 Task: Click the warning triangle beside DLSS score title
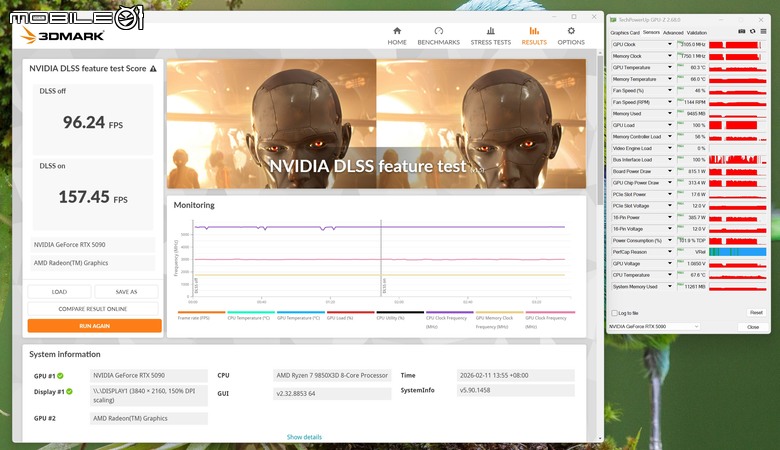click(x=153, y=69)
